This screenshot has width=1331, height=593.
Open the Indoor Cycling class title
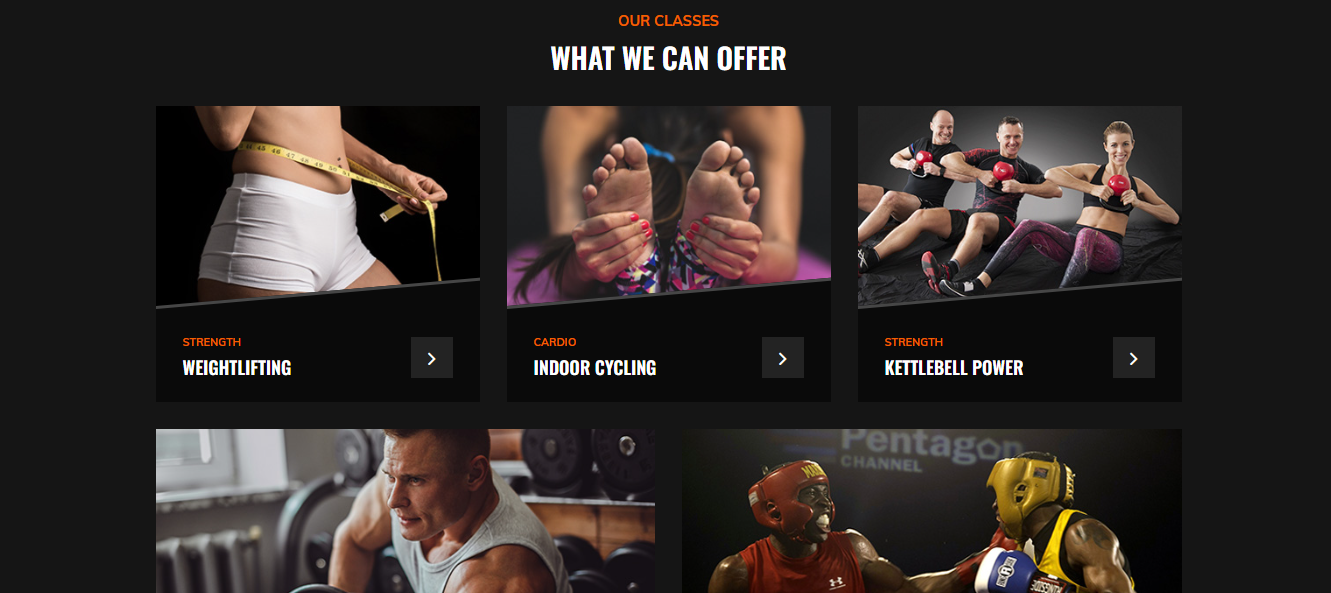click(595, 368)
